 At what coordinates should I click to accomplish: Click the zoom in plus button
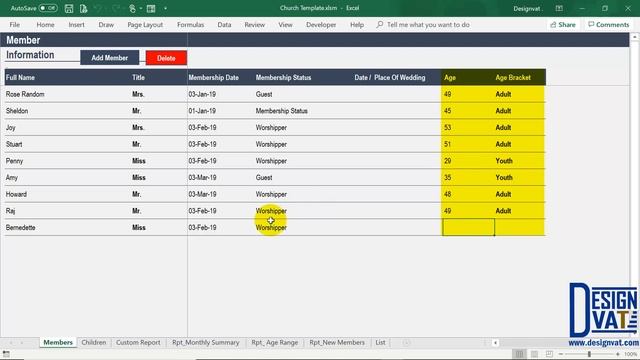[618, 354]
